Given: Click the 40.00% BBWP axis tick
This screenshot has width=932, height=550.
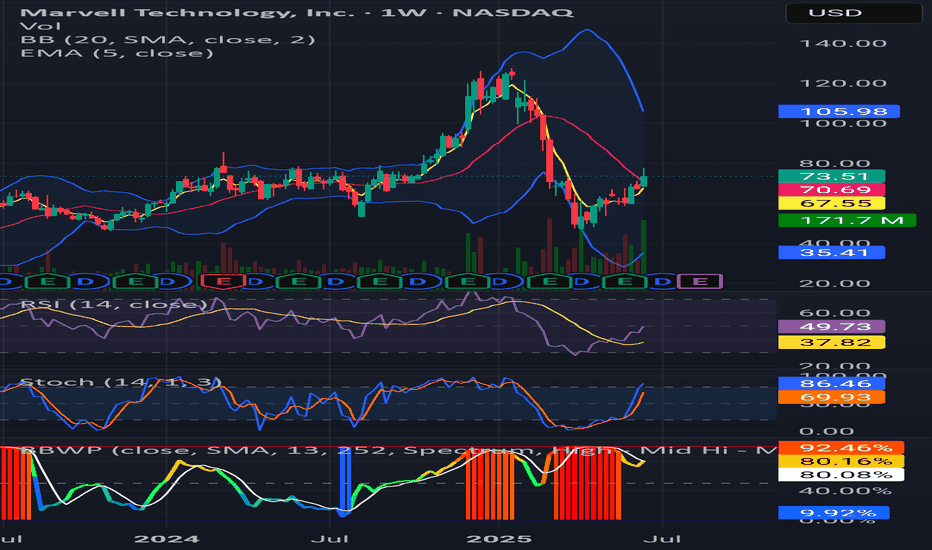Looking at the screenshot, I should tap(845, 491).
